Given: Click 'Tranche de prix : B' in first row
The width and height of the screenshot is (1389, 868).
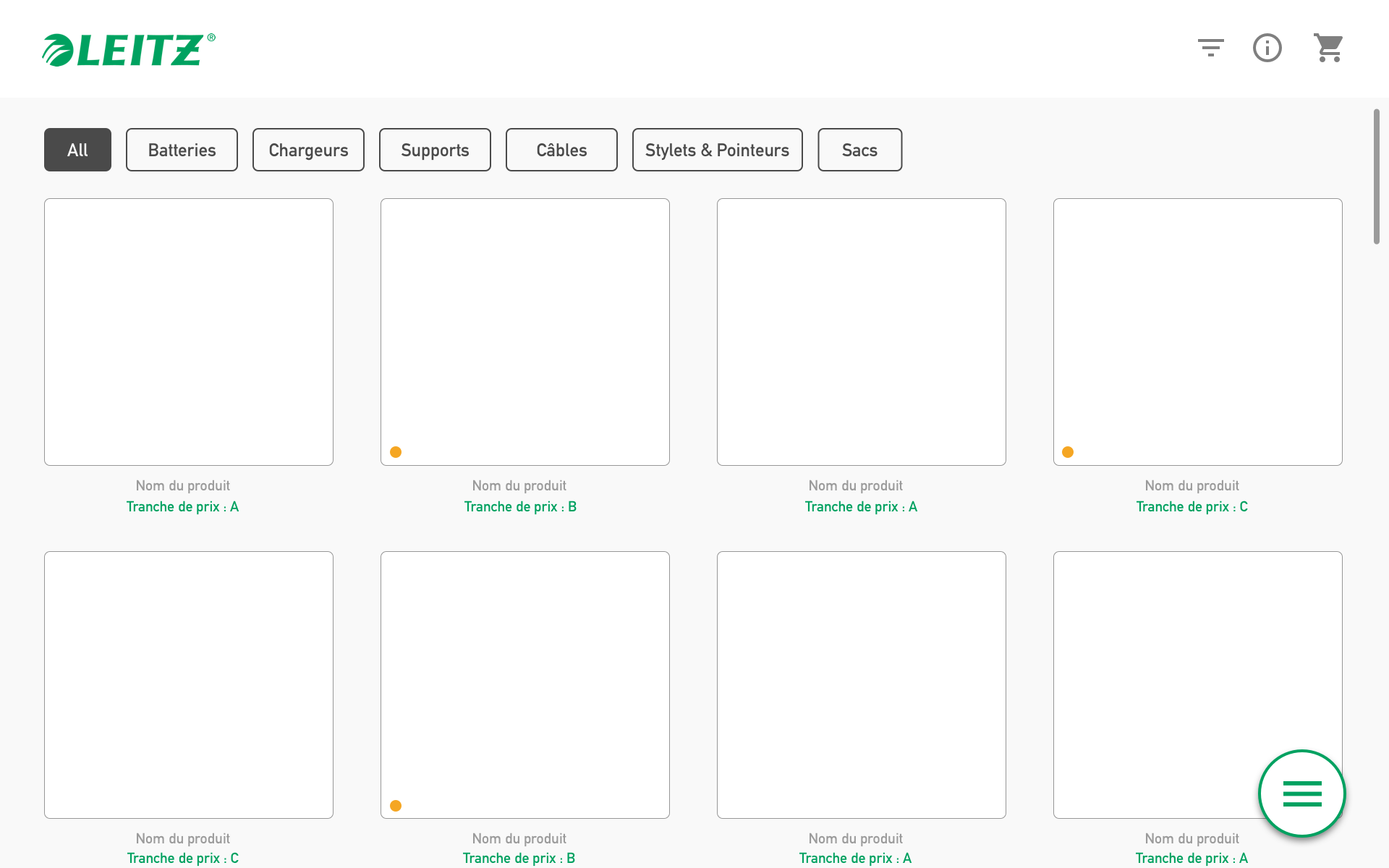Looking at the screenshot, I should click(520, 507).
